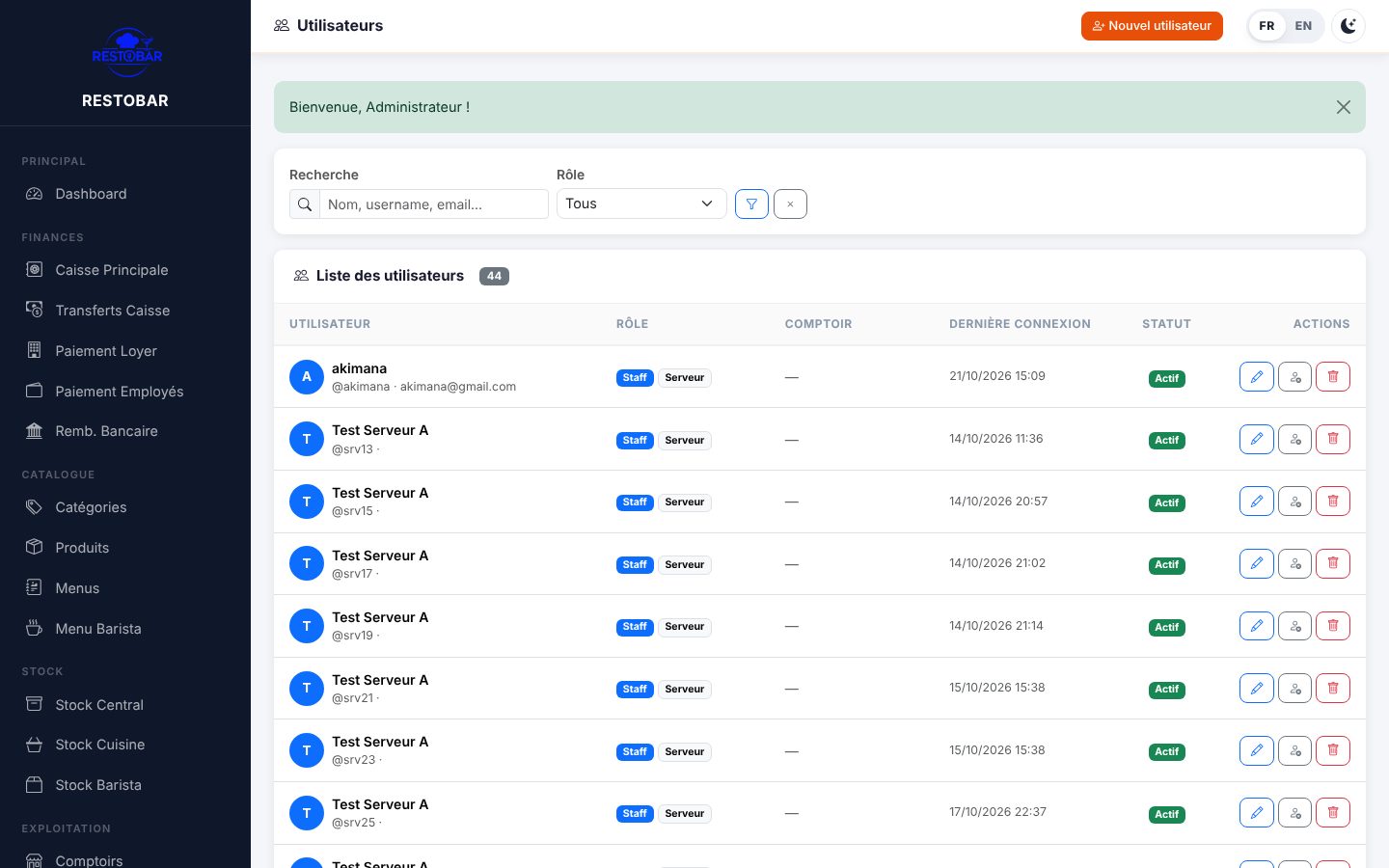Click the timestamp 21/10/2026 15:09
Viewport: 1389px width, 868px height.
(x=997, y=376)
